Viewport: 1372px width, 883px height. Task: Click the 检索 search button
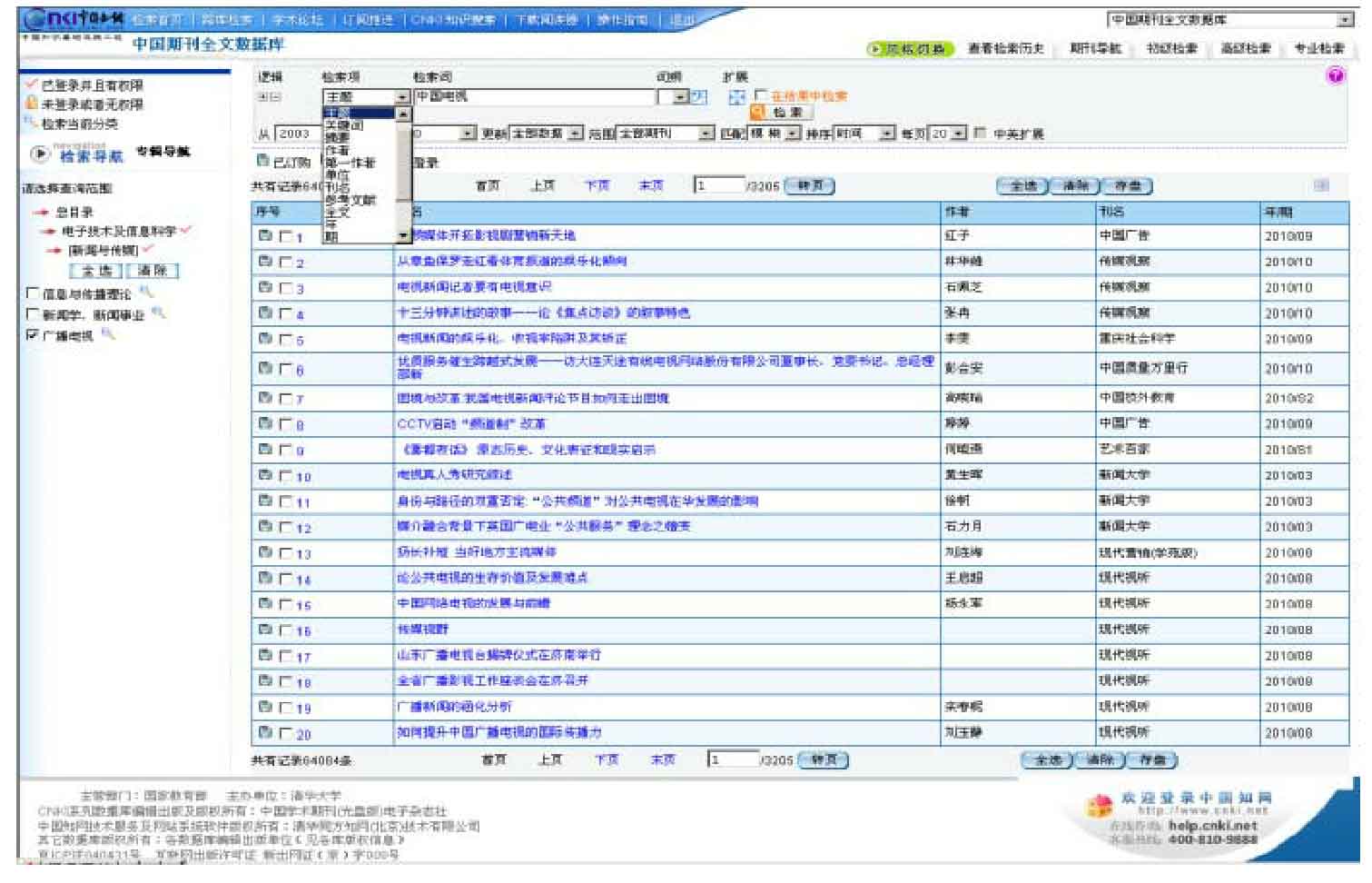[x=782, y=113]
